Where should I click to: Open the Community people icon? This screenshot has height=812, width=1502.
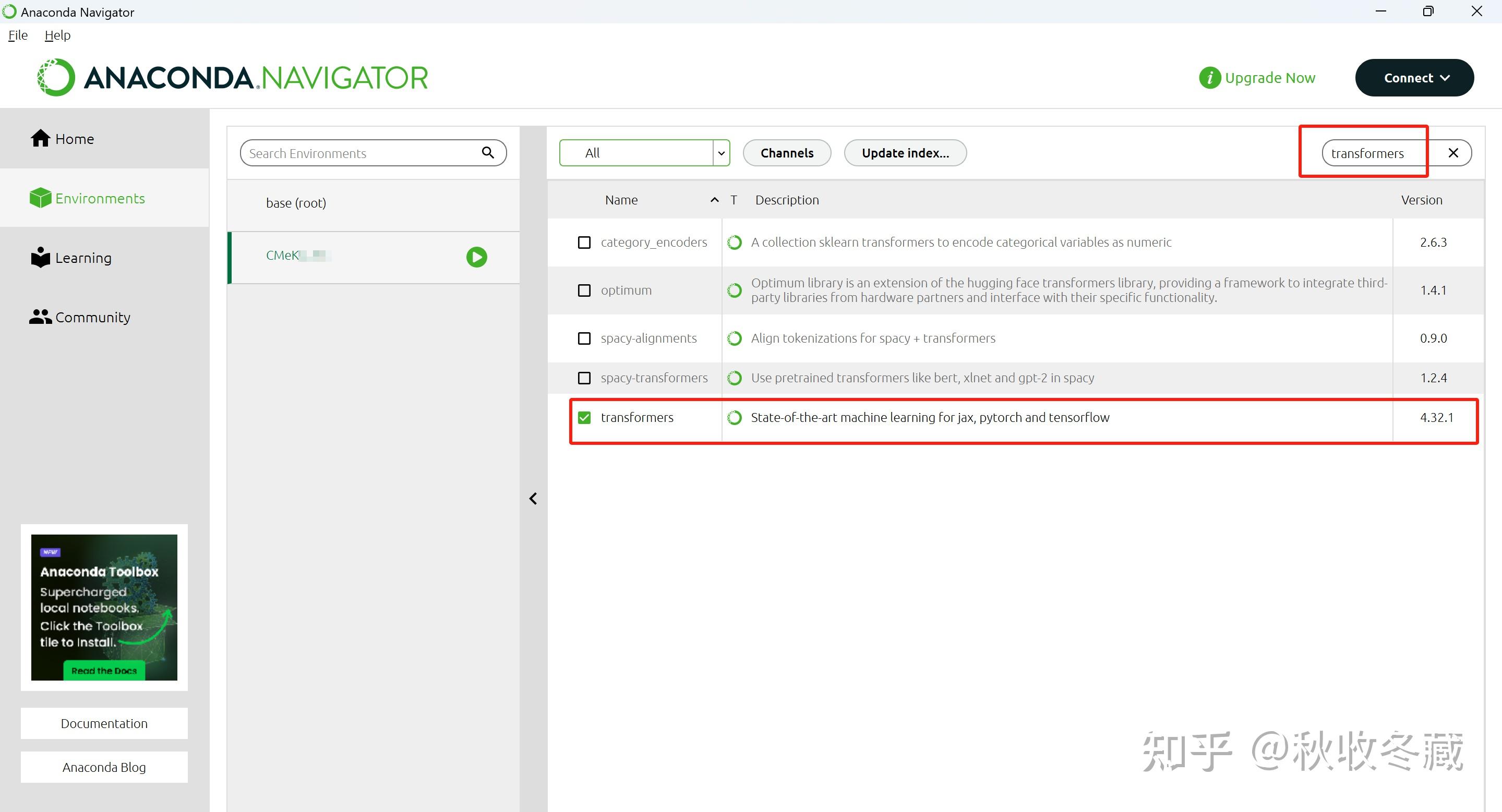tap(40, 317)
